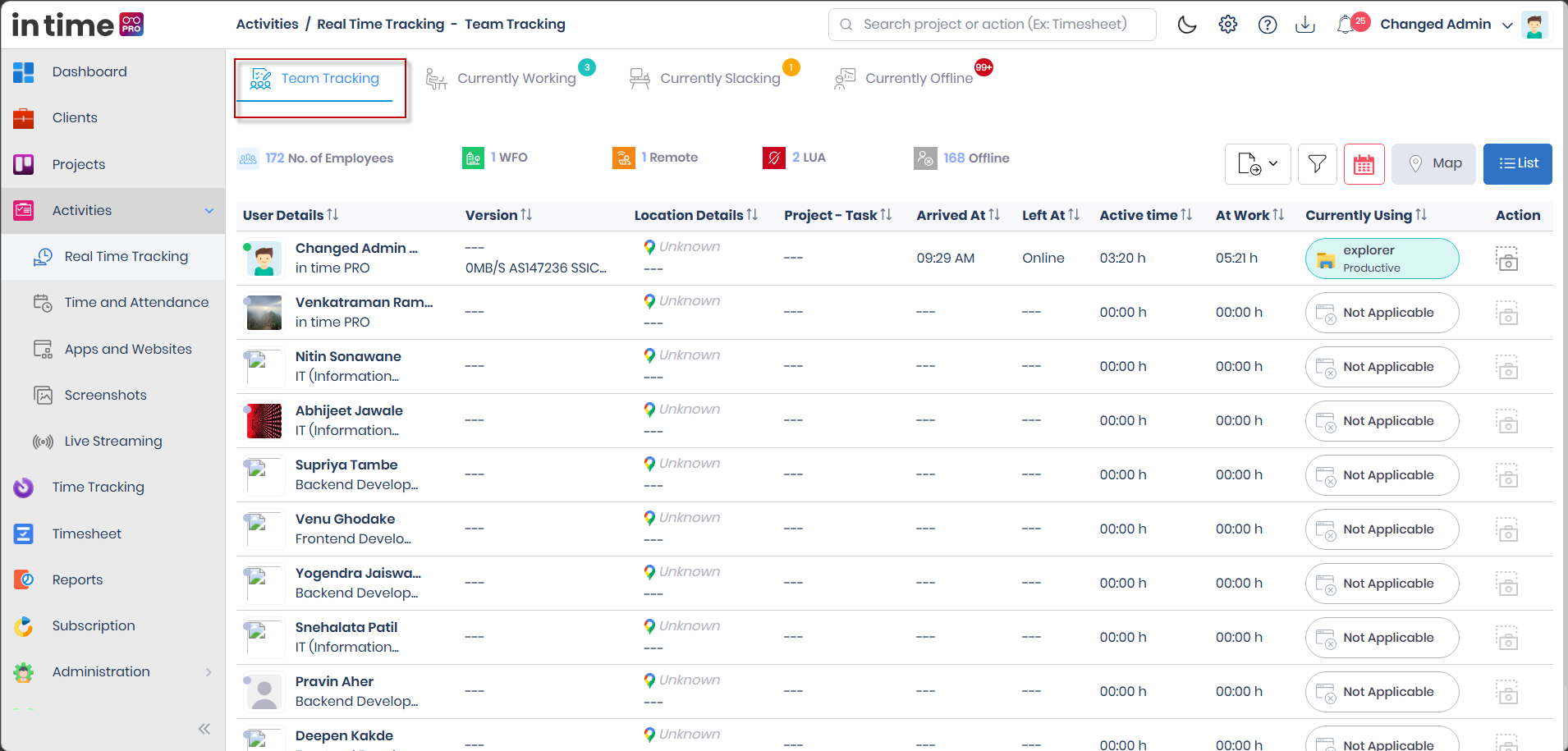Click Abhijeet Jawale profile thumbnail
The width and height of the screenshot is (1568, 751).
tap(264, 421)
